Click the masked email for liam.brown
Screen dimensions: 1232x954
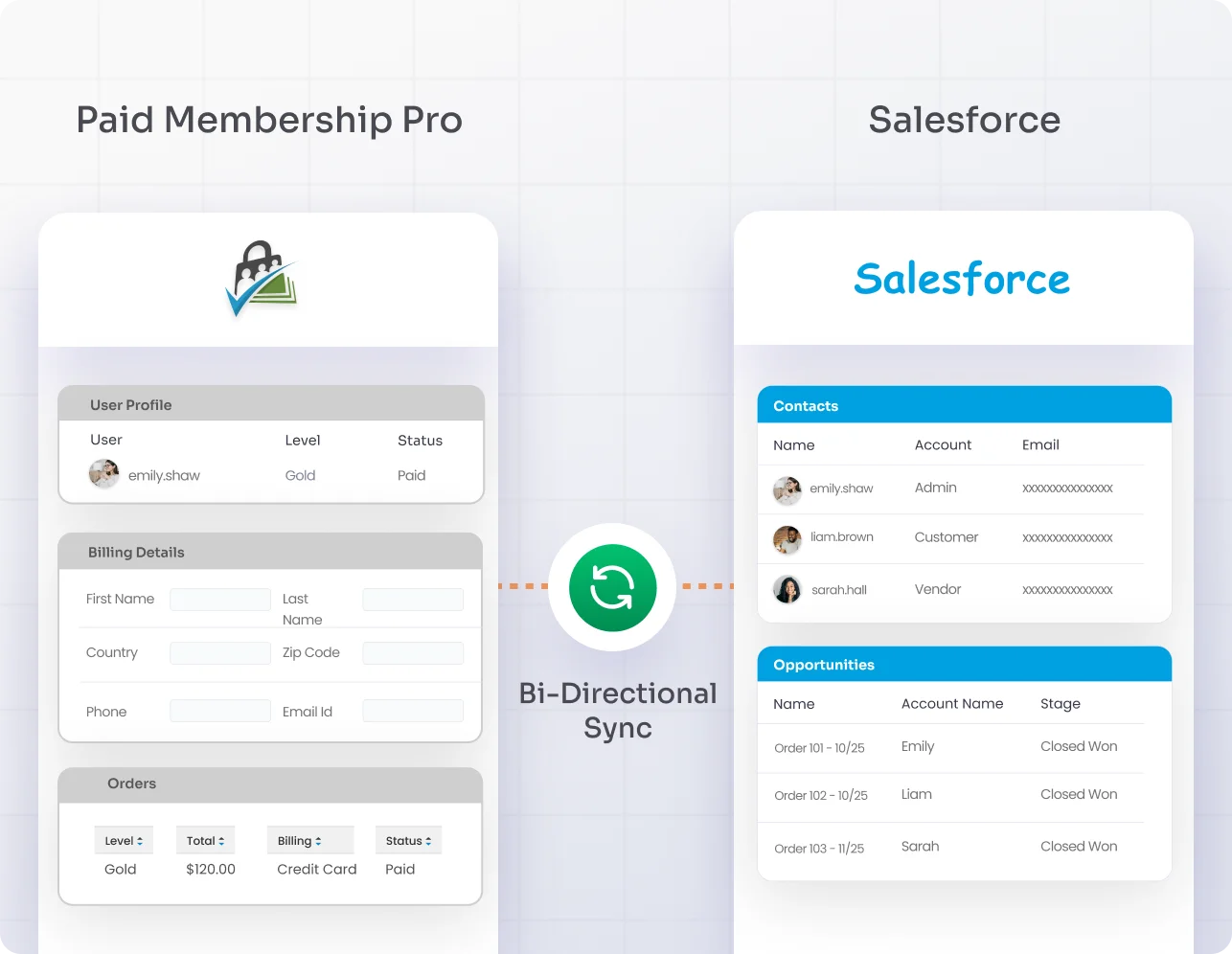click(x=1067, y=538)
